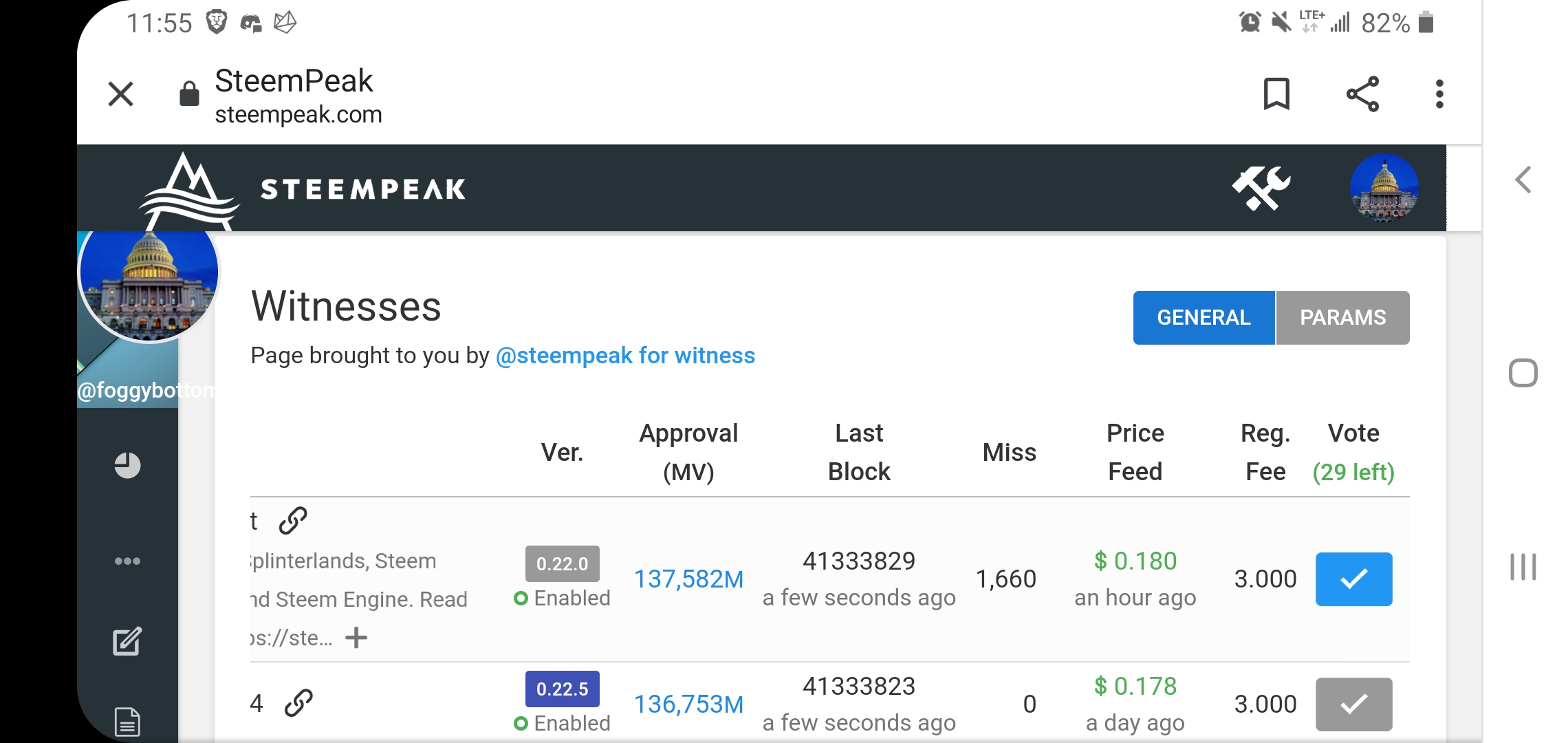Click the second witness link chain icon
Screen dimensions: 1568x743
click(298, 703)
